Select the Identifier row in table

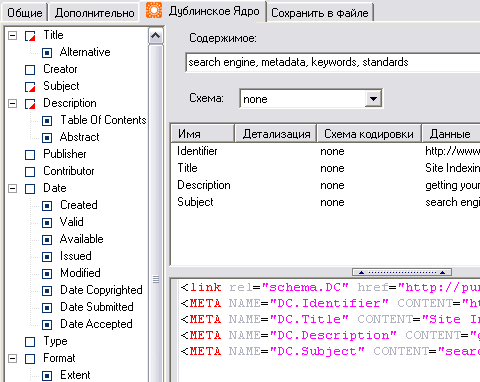click(x=326, y=151)
